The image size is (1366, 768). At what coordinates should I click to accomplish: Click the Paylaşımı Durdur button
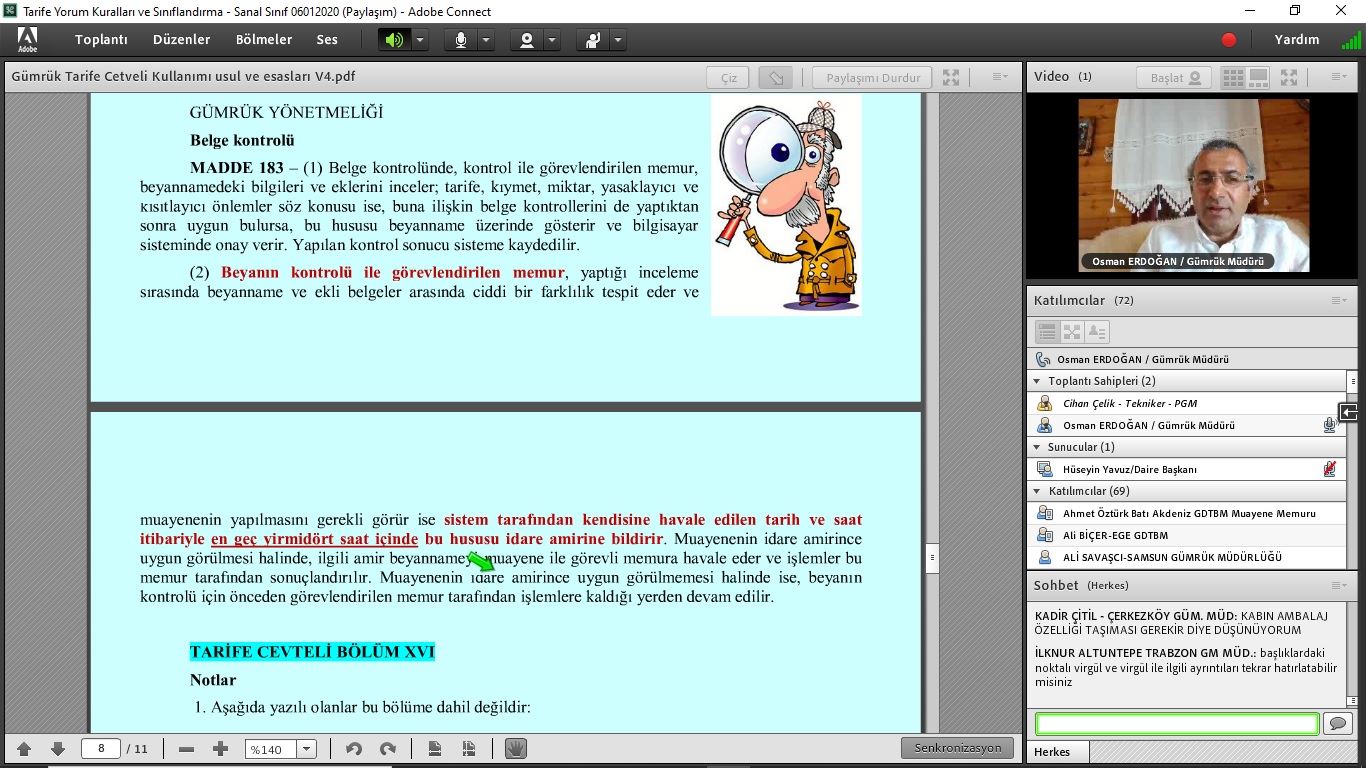coord(872,78)
